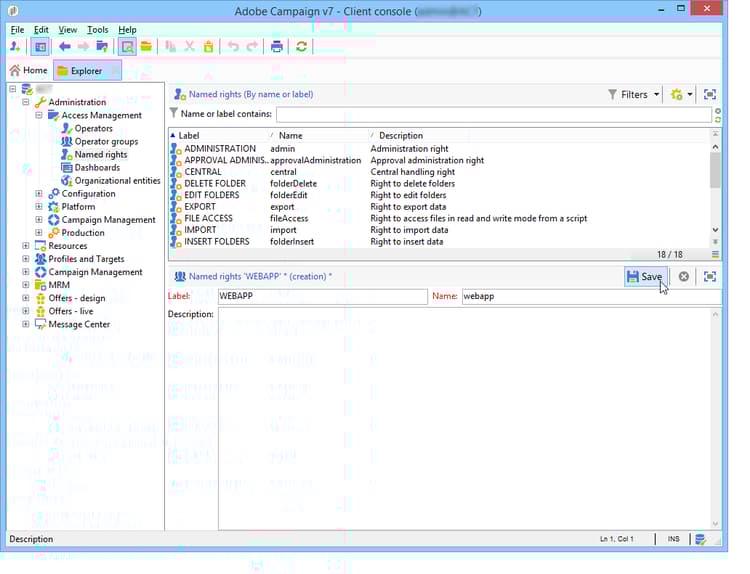Click the yellow open folder toolbar icon

146,46
